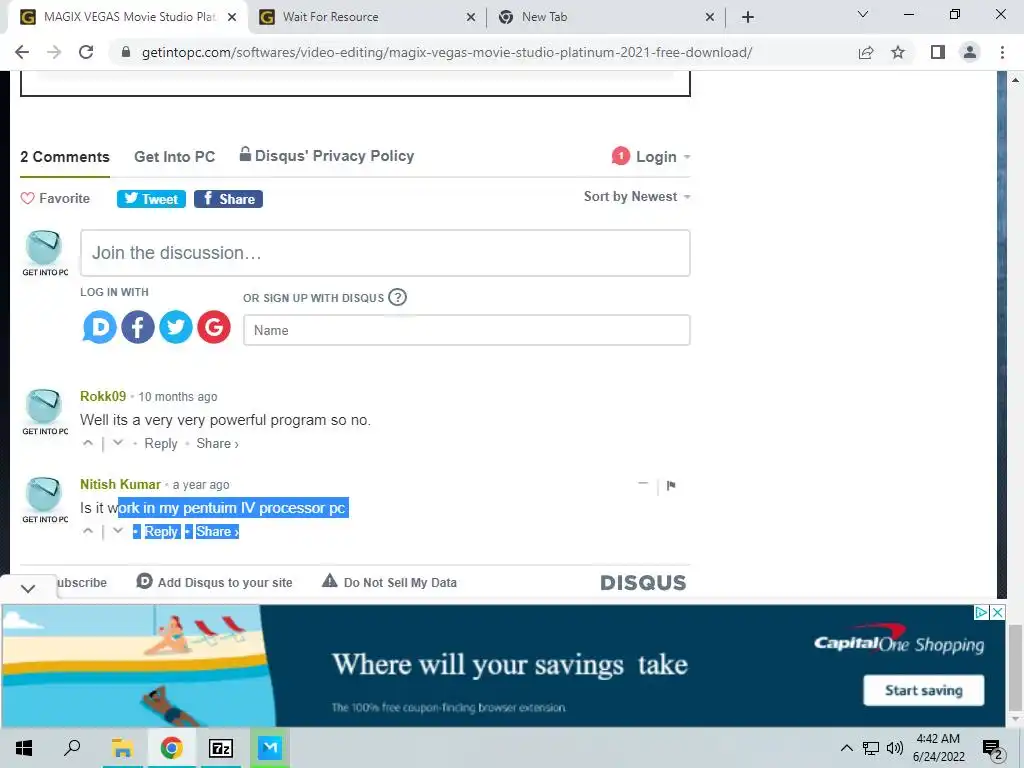Reload the current page
This screenshot has width=1024, height=768.
click(86, 52)
